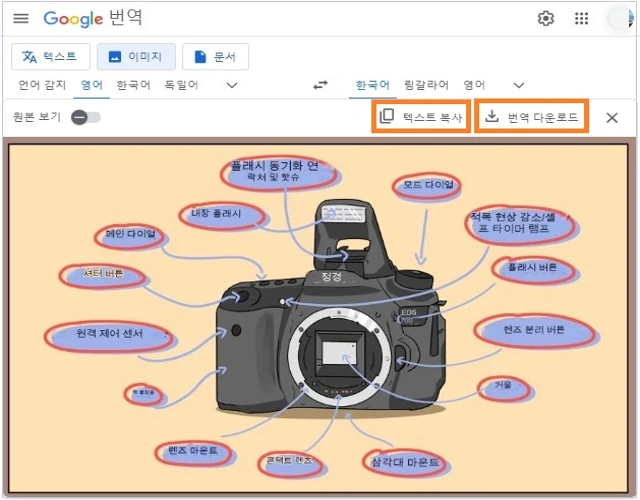The image size is (640, 500).
Task: Open the Google apps grid
Action: [x=581, y=18]
